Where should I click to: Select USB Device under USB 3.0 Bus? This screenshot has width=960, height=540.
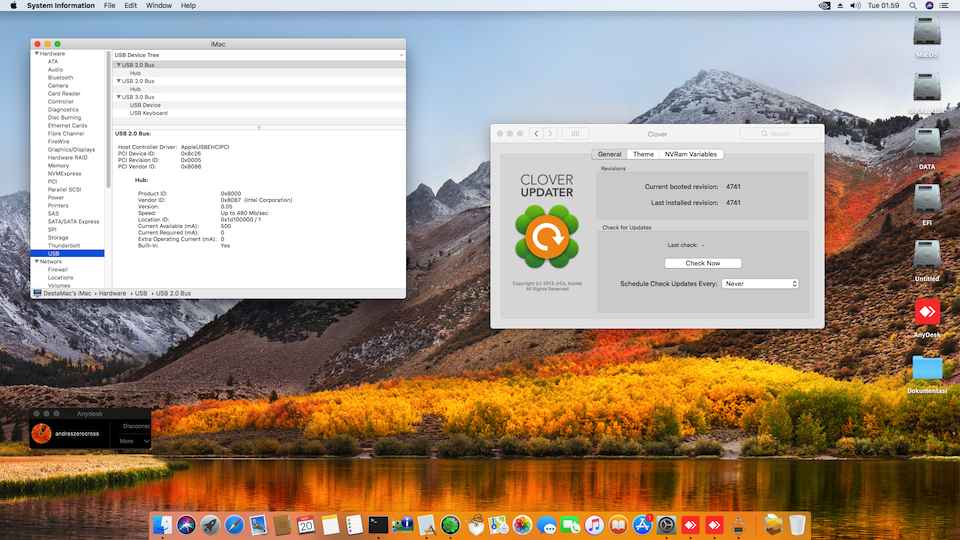144,105
